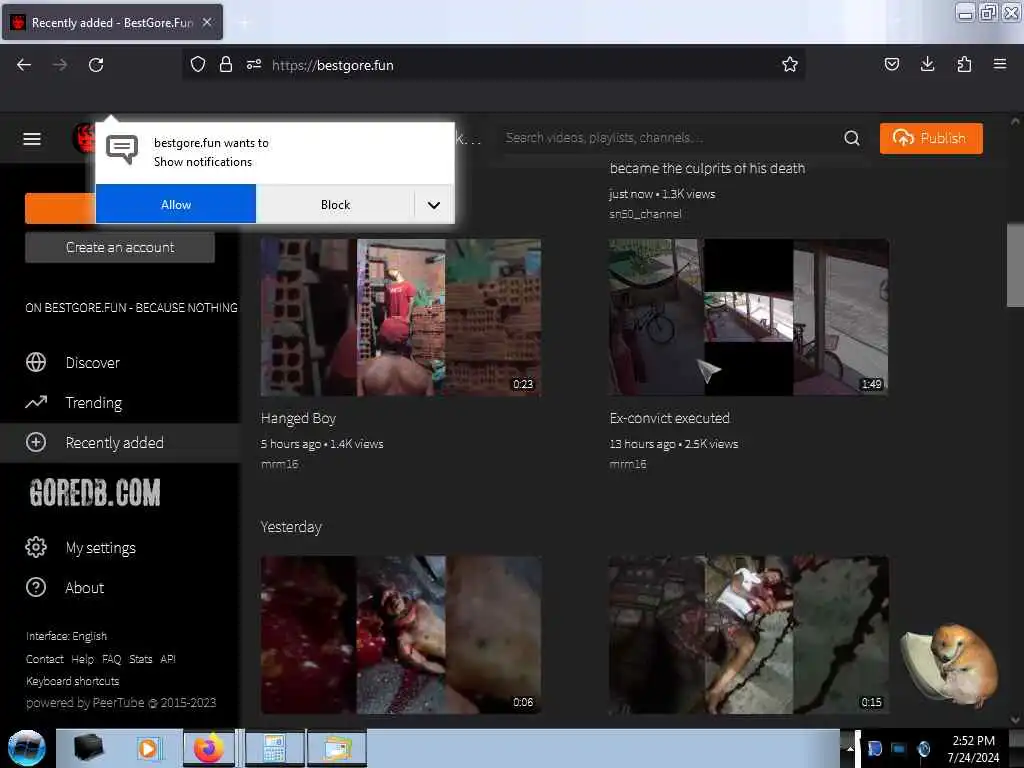
Task: Click Create an account
Action: click(120, 248)
